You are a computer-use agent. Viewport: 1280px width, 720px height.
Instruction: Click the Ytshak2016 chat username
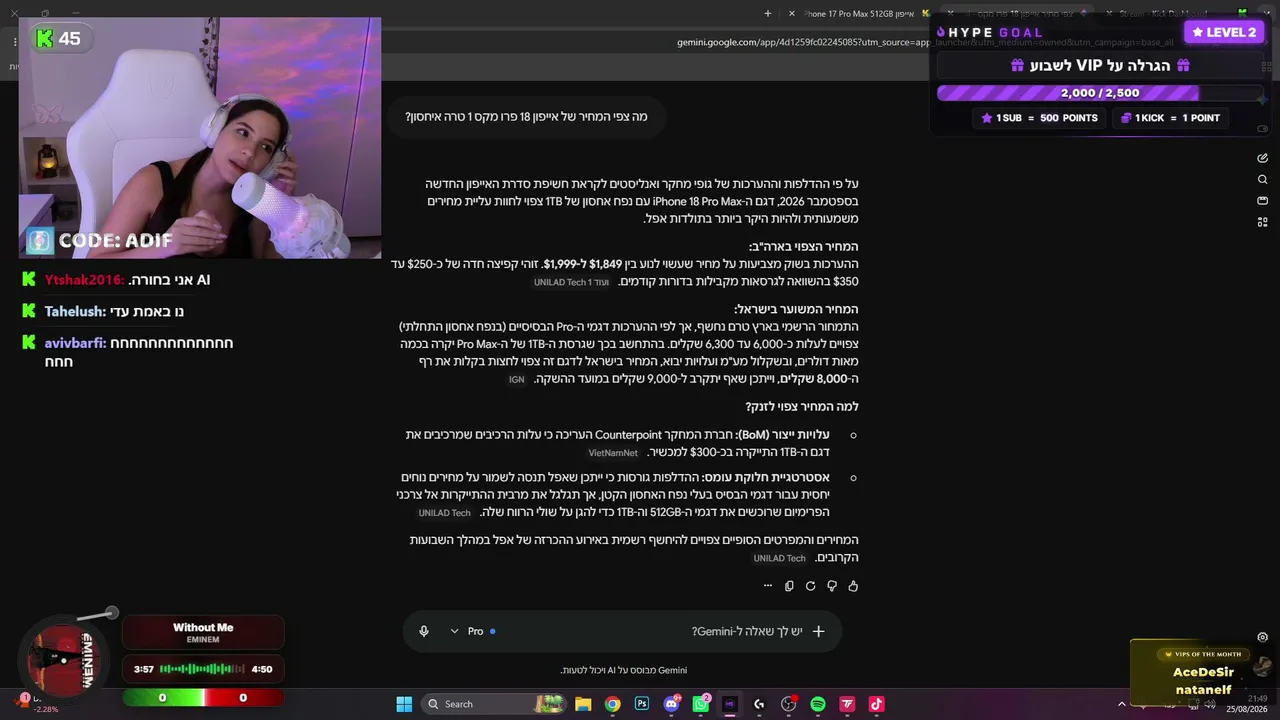[84, 280]
